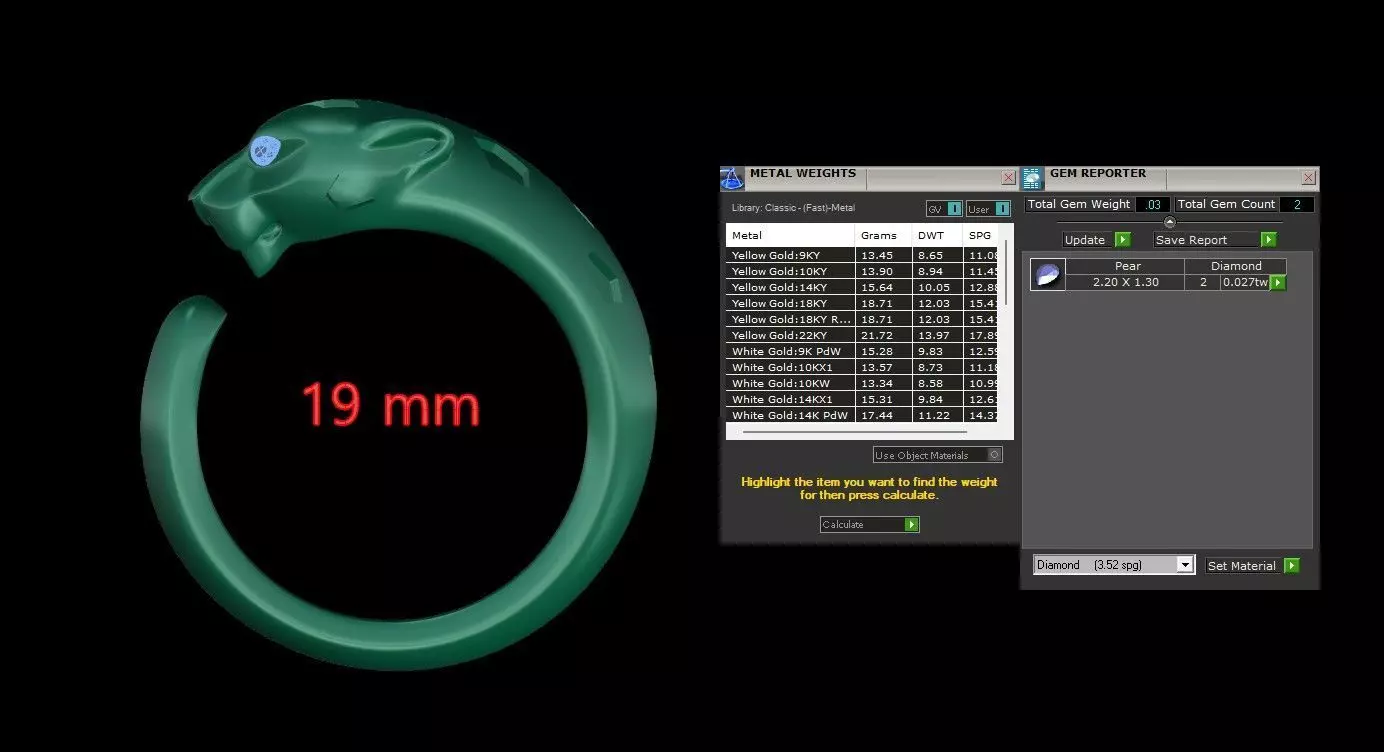The image size is (1384, 752).
Task: Select the White Gold:14K PdW row
Action: point(862,415)
